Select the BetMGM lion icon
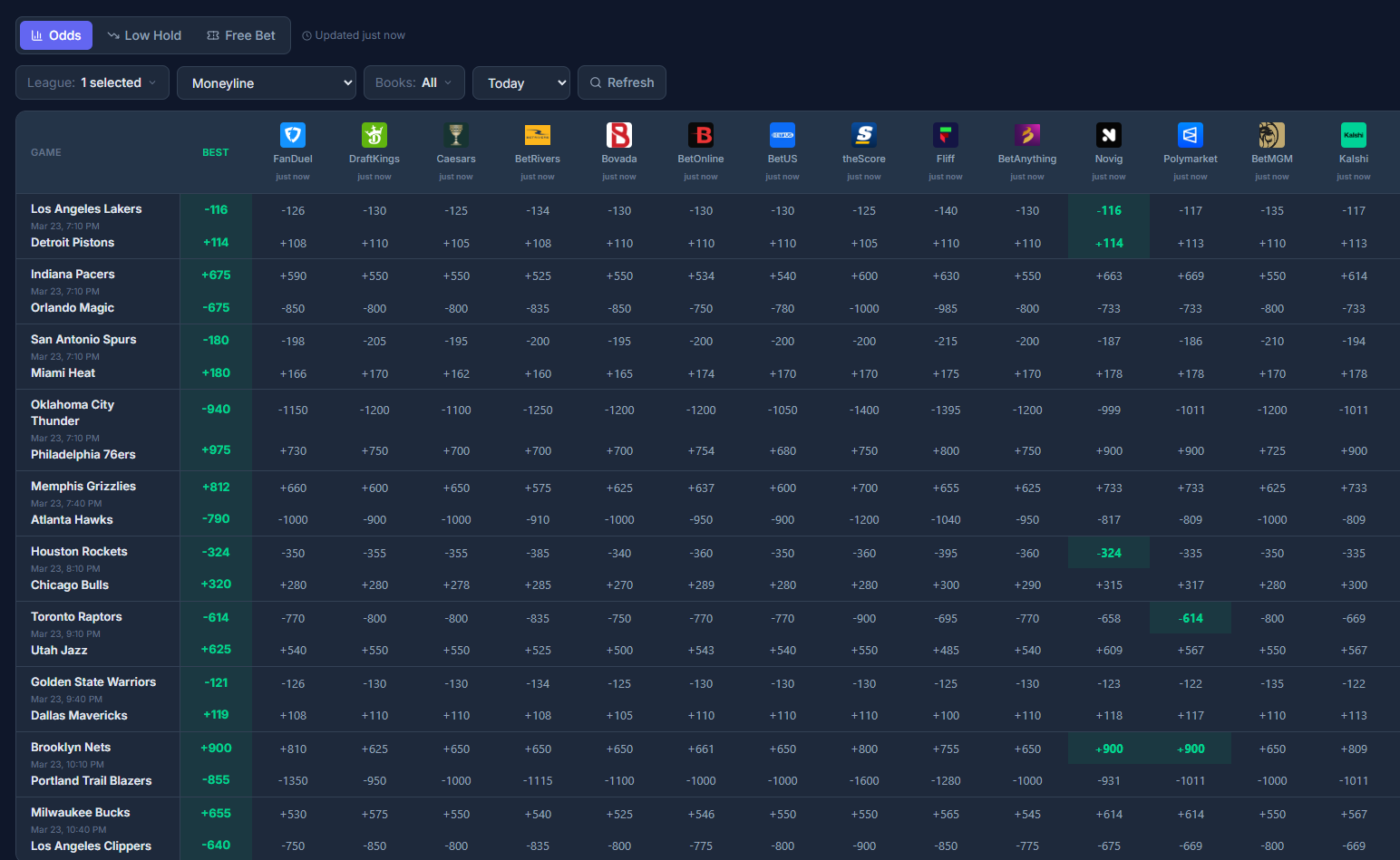 click(1272, 135)
